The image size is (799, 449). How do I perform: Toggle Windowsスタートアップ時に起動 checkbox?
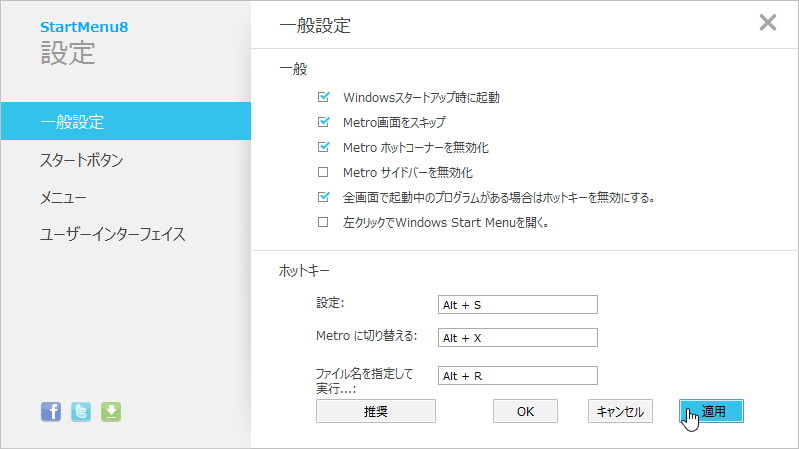tap(323, 97)
